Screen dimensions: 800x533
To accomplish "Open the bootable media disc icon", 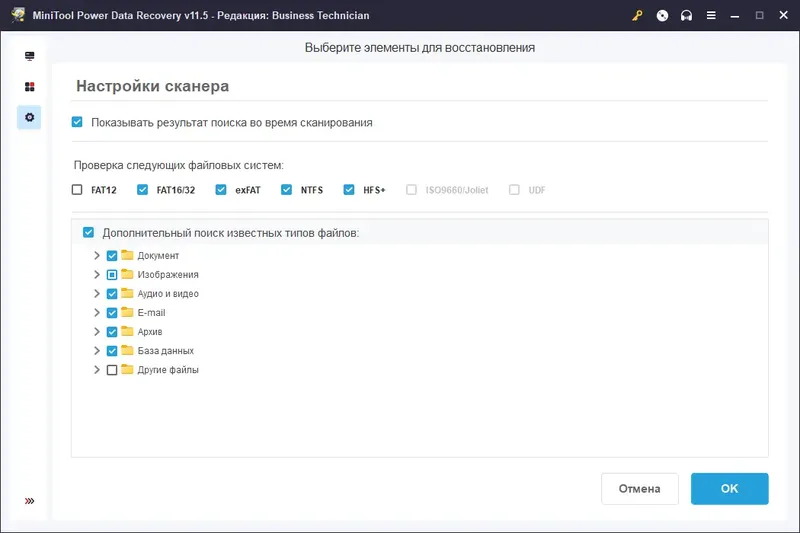I will coord(662,15).
